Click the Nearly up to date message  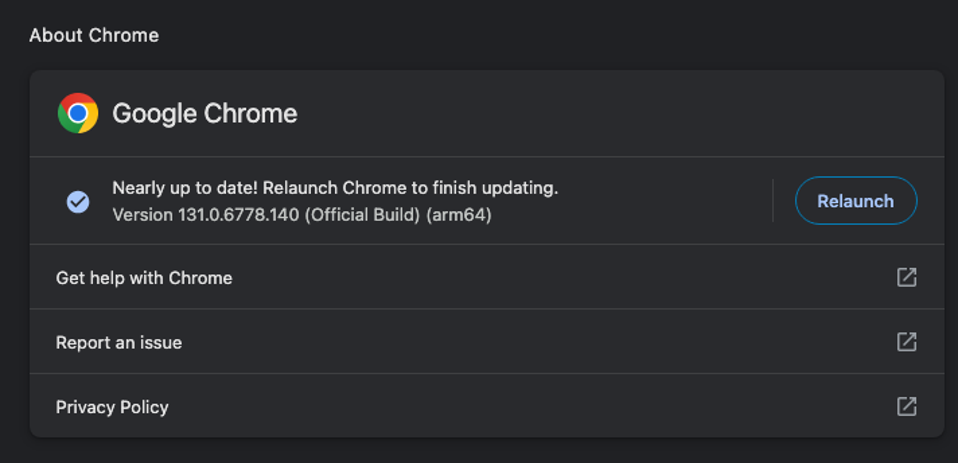click(185, 188)
